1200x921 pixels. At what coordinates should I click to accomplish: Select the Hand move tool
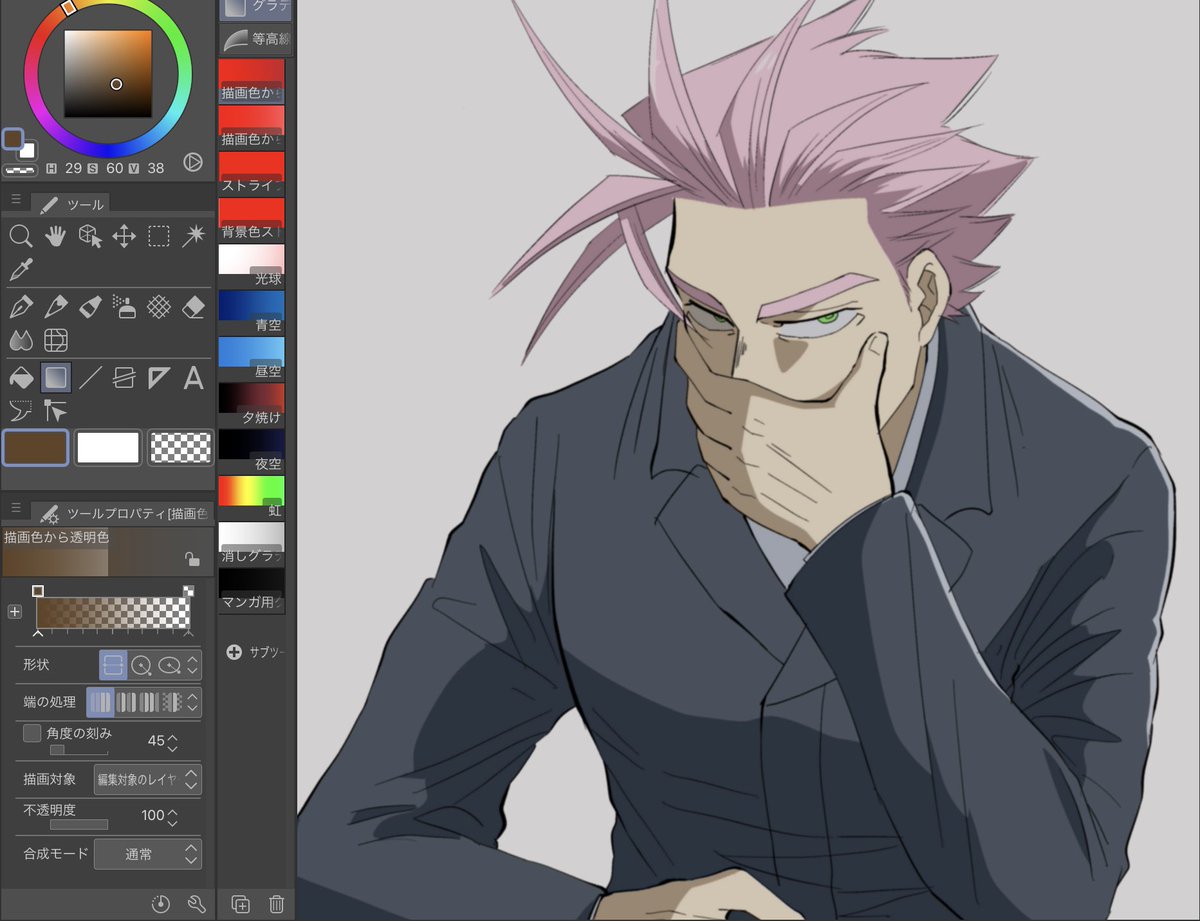[55, 236]
